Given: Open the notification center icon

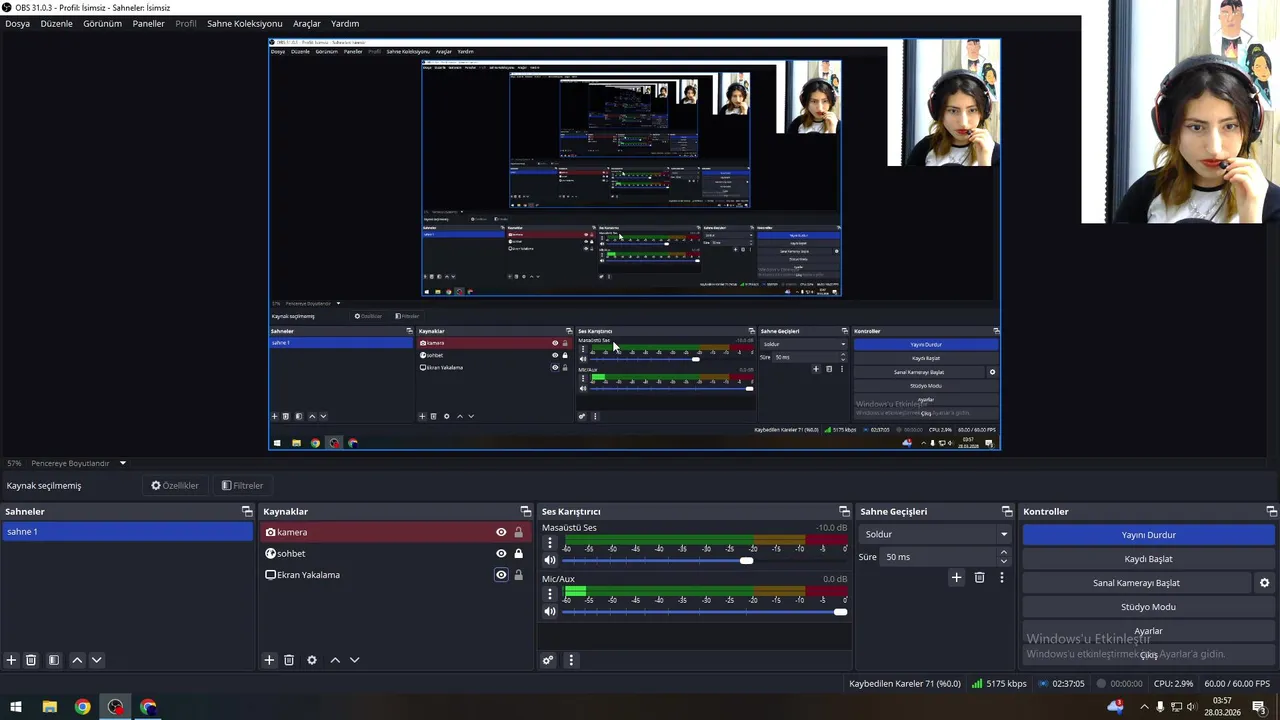Looking at the screenshot, I should (x=1259, y=707).
